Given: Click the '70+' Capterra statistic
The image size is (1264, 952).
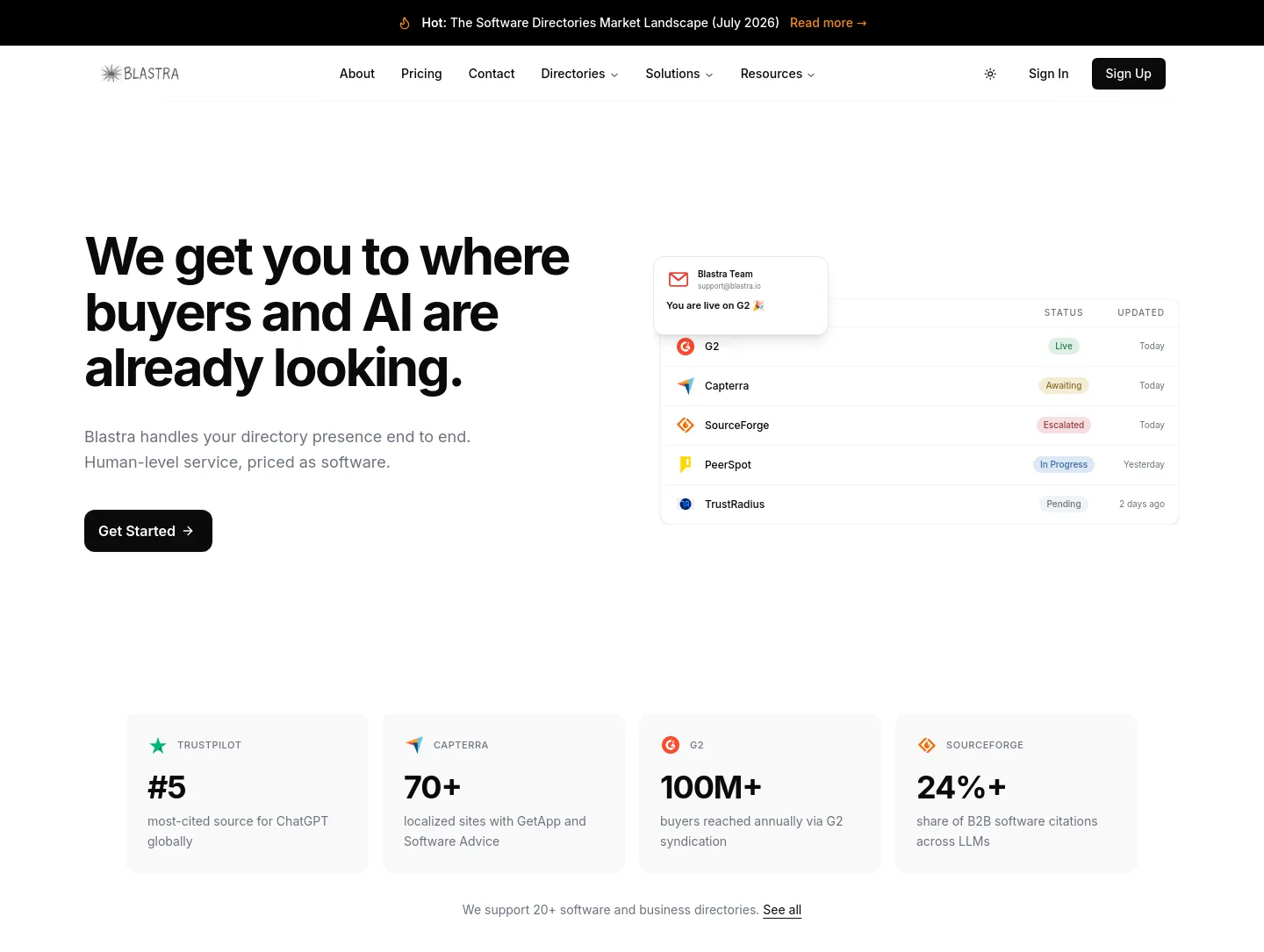Looking at the screenshot, I should point(432,787).
